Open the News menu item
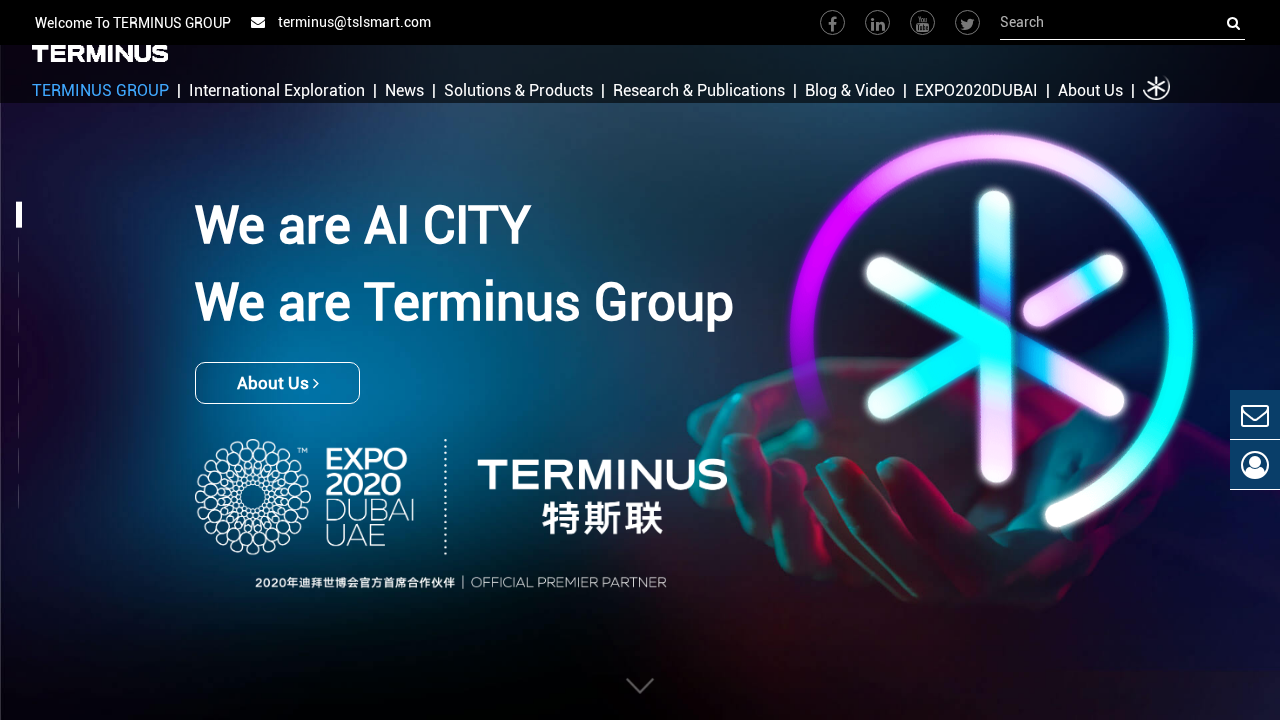 click(404, 89)
